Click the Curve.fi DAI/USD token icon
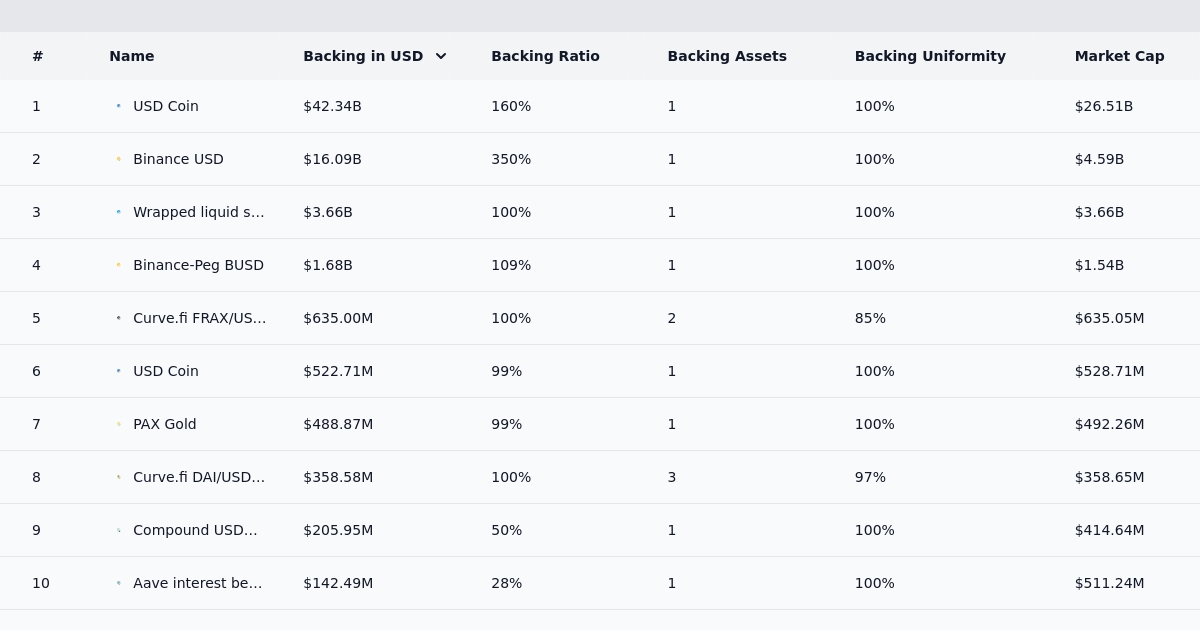The height and width of the screenshot is (630, 1200). point(118,477)
